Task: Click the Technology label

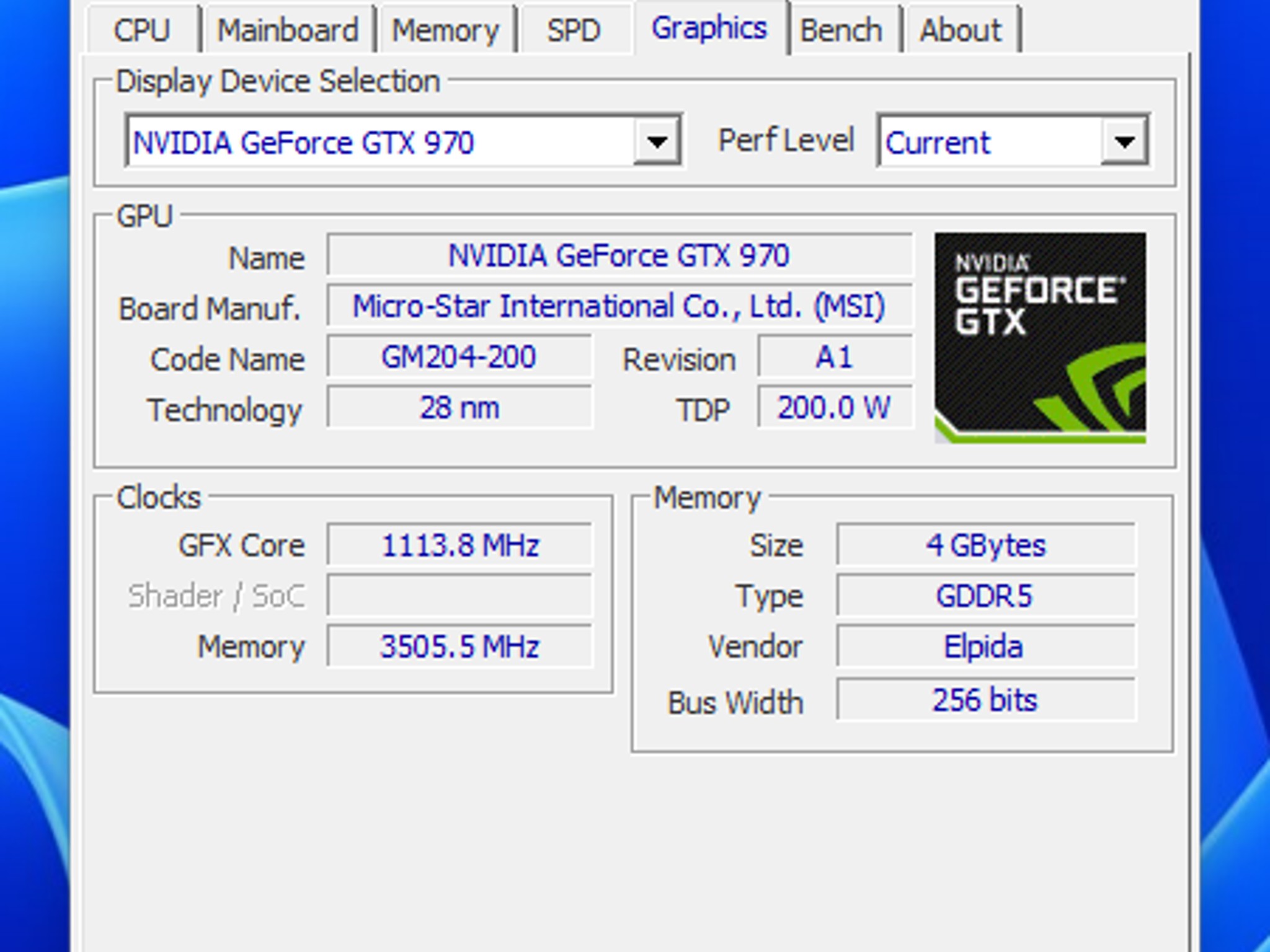Action: pos(224,410)
